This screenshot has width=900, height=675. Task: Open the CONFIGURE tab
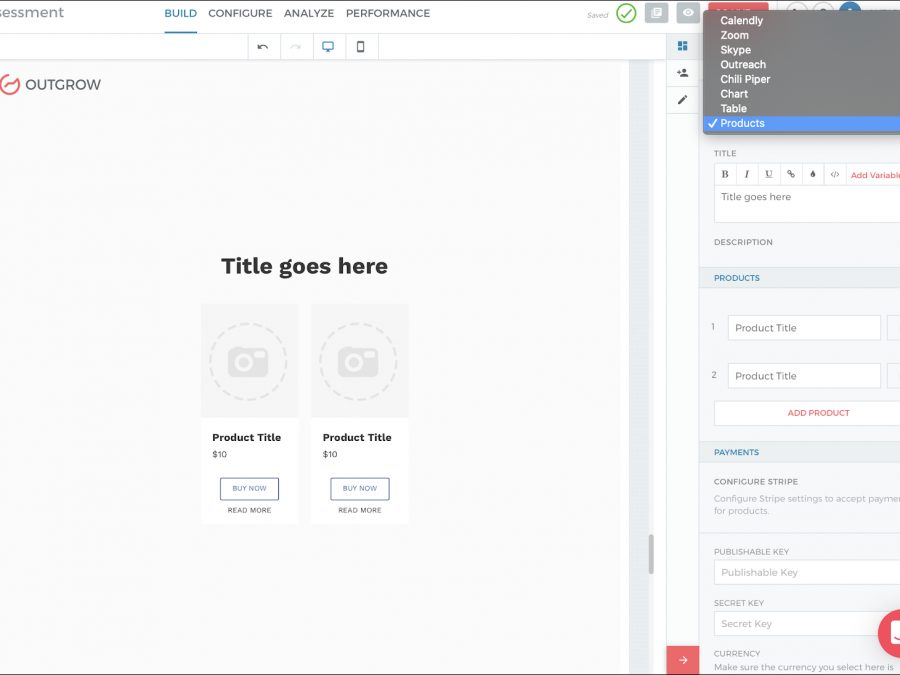[x=240, y=14]
